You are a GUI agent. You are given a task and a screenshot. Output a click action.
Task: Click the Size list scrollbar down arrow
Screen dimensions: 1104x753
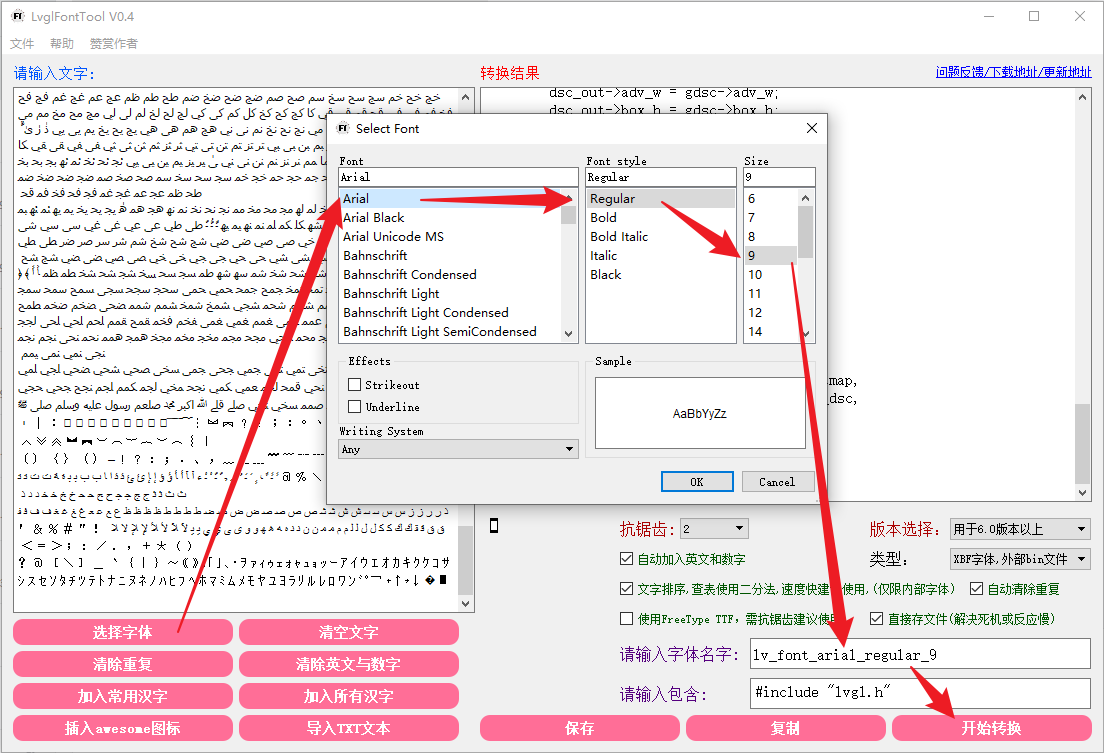pyautogui.click(x=805, y=334)
